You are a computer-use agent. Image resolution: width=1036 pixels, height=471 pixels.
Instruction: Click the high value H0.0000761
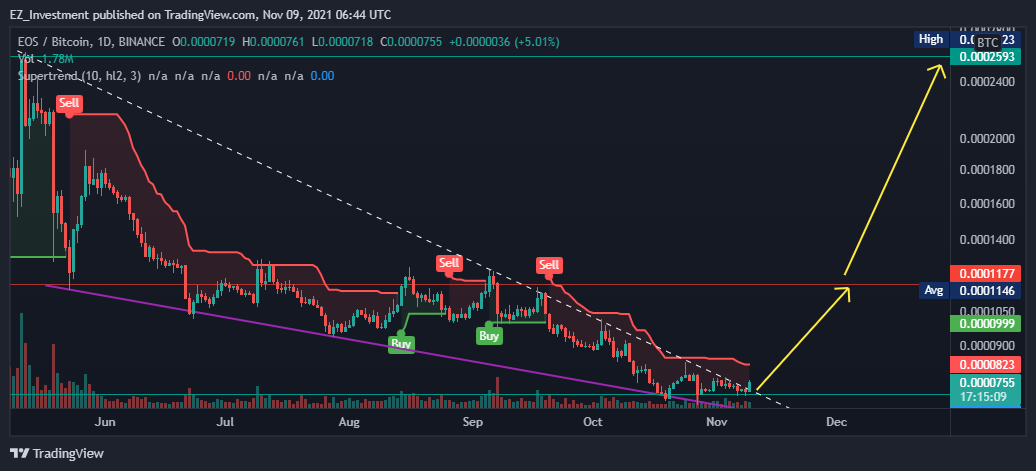(x=274, y=42)
